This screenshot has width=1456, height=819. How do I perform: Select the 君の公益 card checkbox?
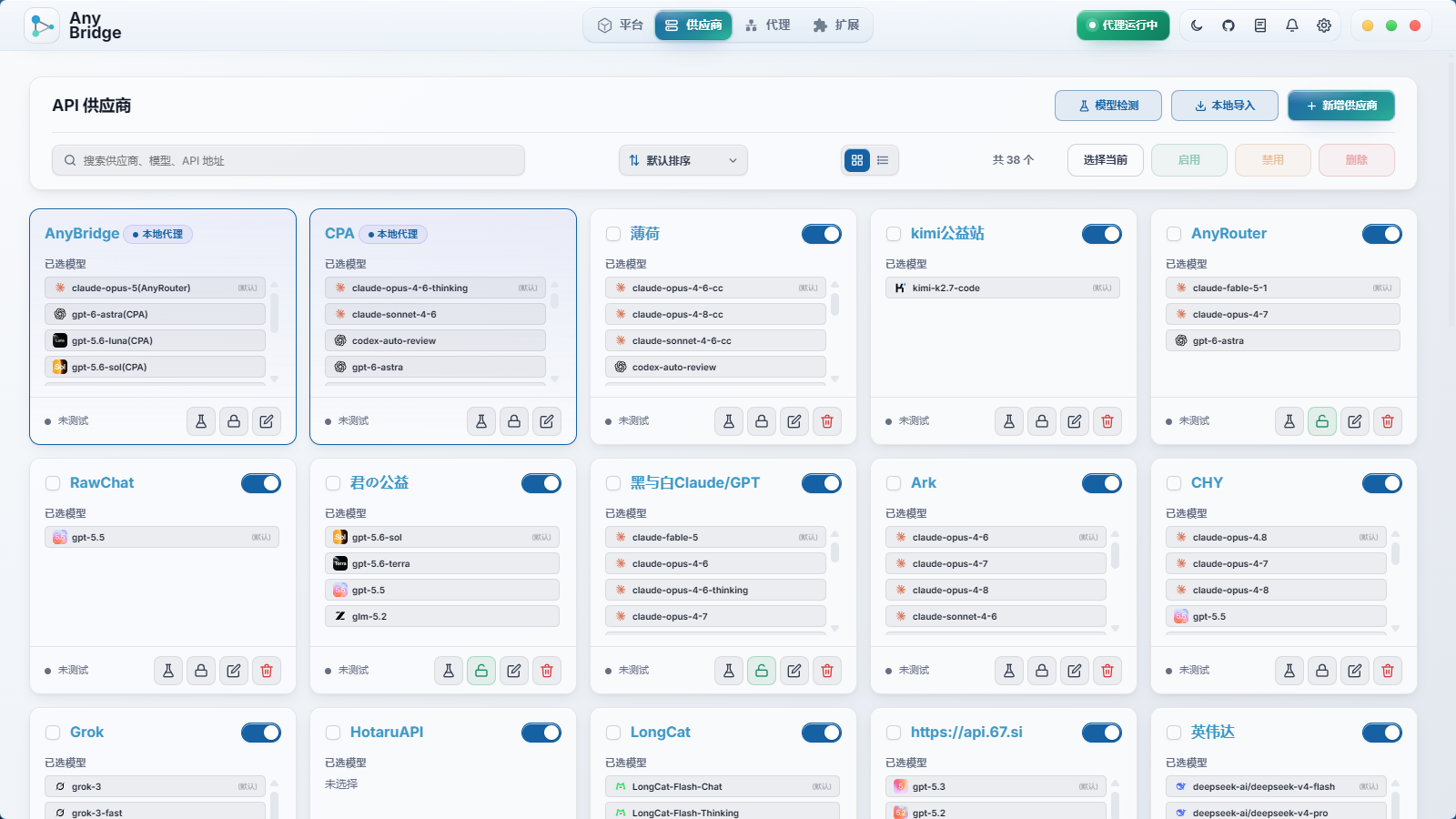pos(333,483)
